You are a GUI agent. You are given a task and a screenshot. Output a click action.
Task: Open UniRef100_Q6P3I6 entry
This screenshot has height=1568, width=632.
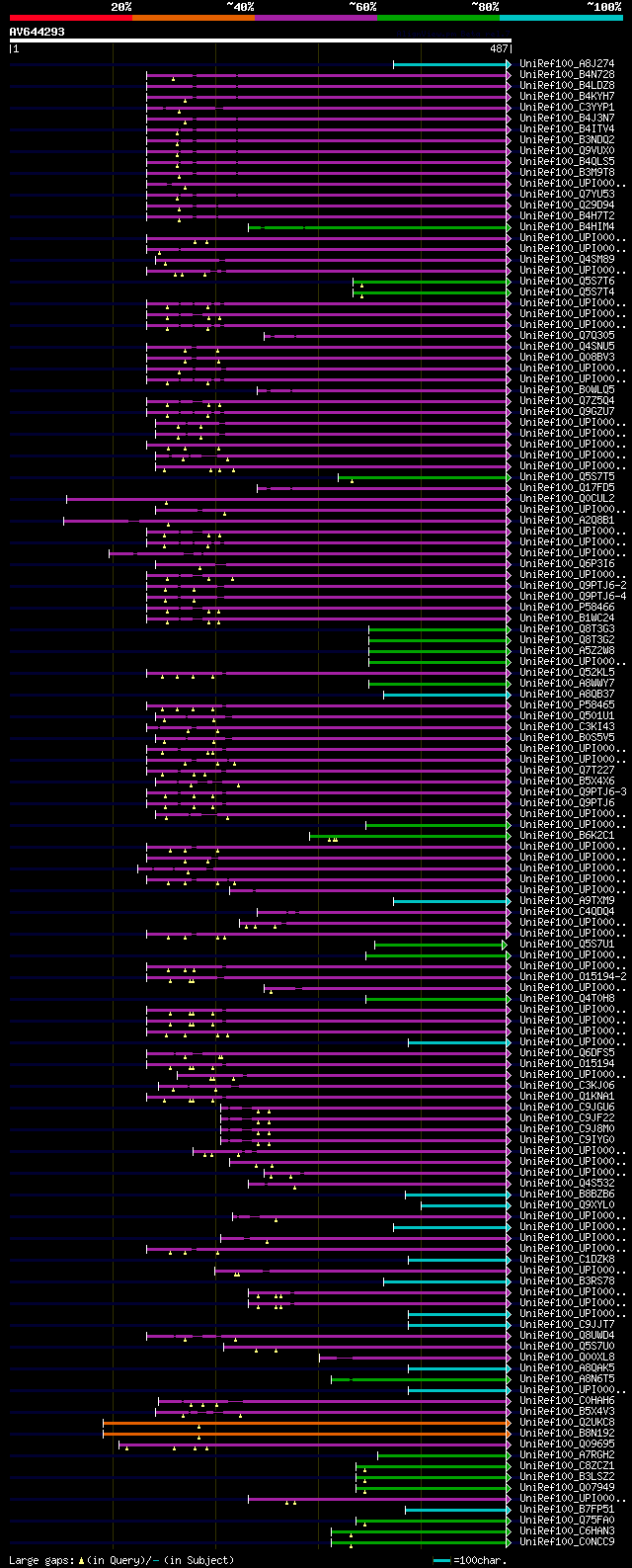[567, 564]
